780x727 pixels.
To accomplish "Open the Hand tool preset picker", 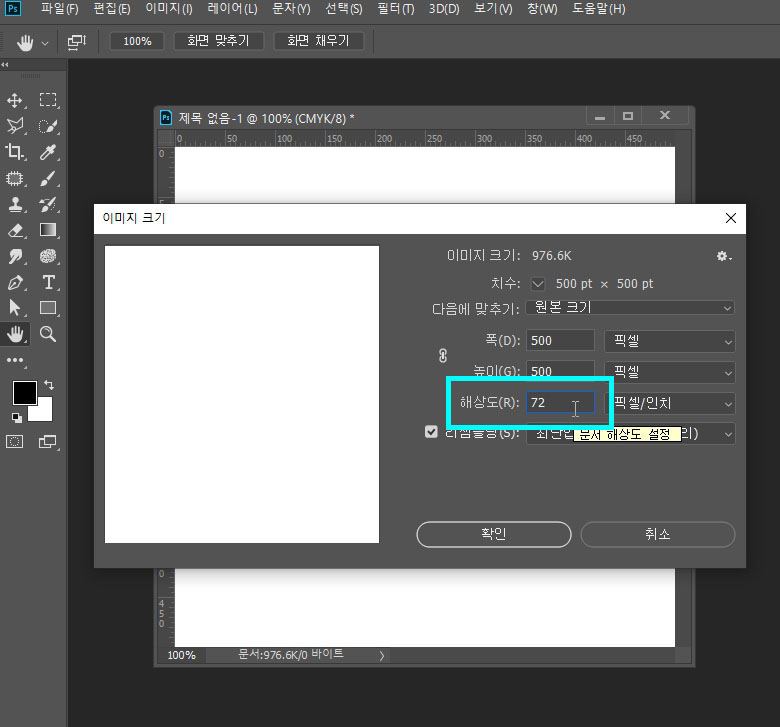I will [x=45, y=43].
